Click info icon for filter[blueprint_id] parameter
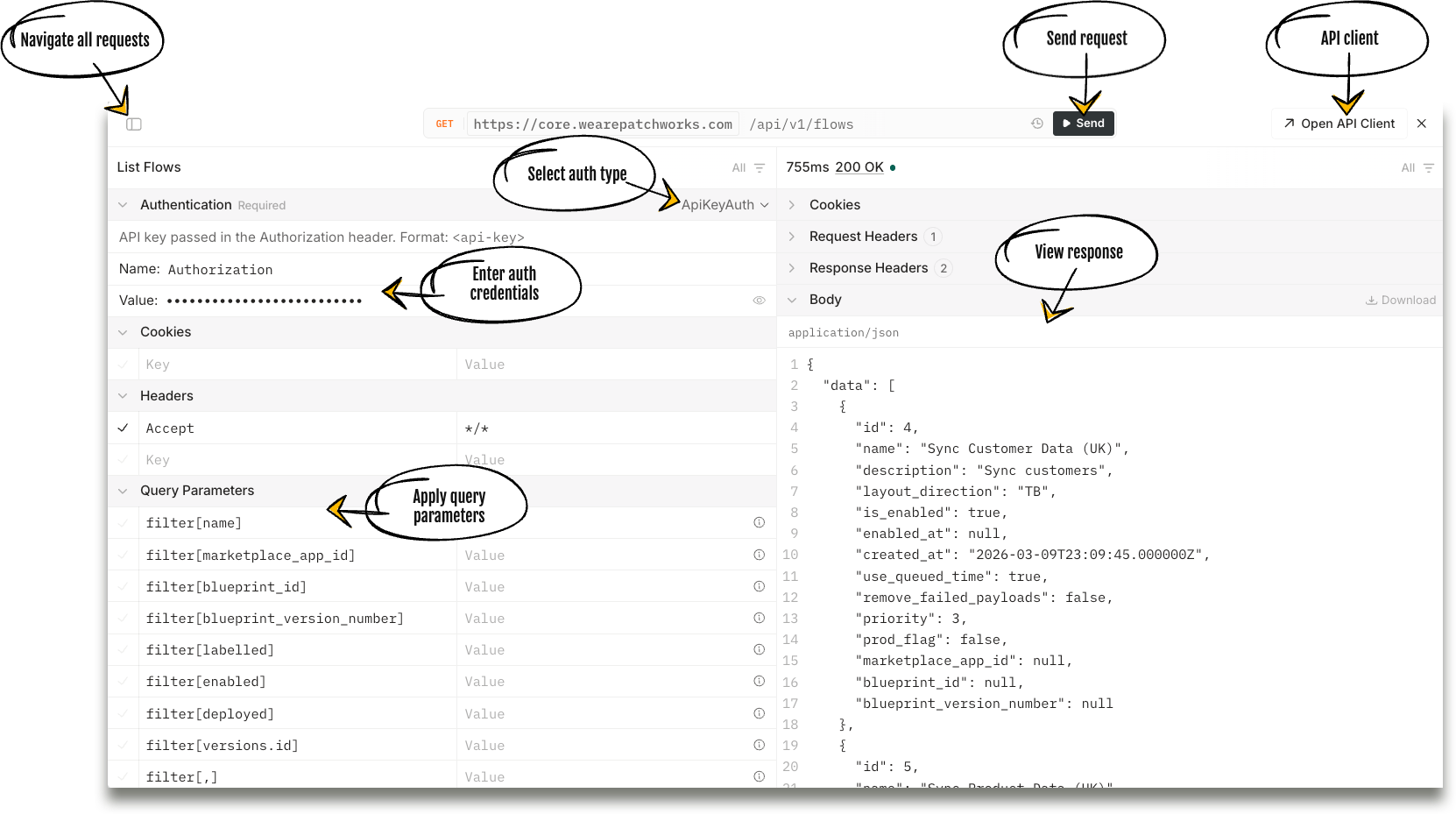The image size is (1456, 814). (760, 587)
